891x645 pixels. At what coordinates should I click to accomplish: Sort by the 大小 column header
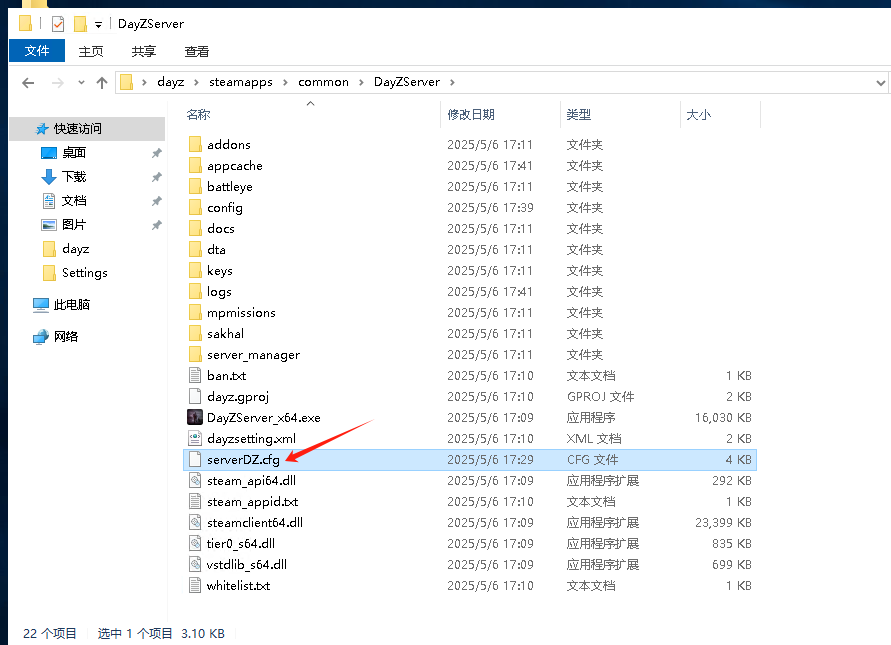(698, 115)
